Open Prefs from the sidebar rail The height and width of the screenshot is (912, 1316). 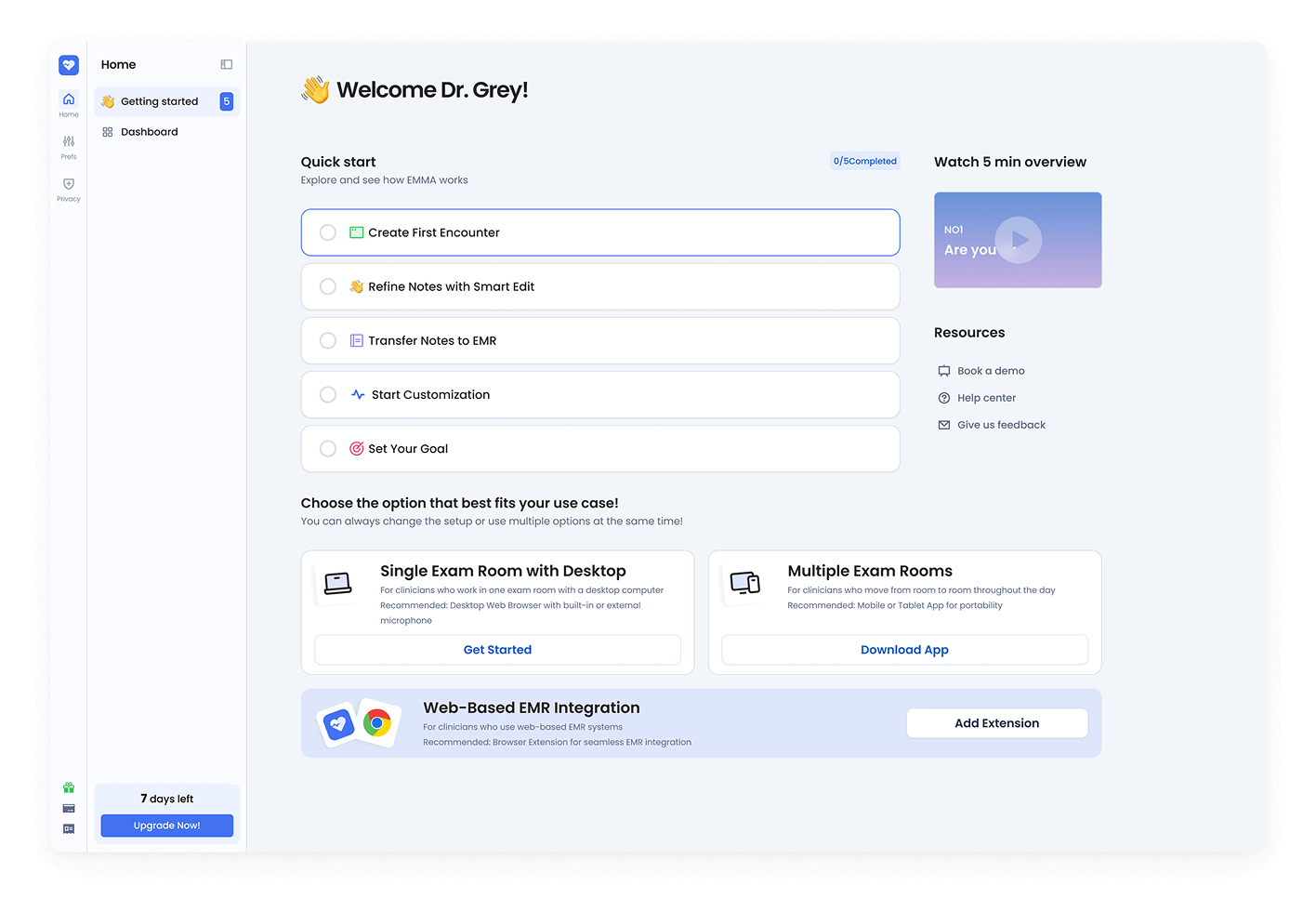pos(69,146)
